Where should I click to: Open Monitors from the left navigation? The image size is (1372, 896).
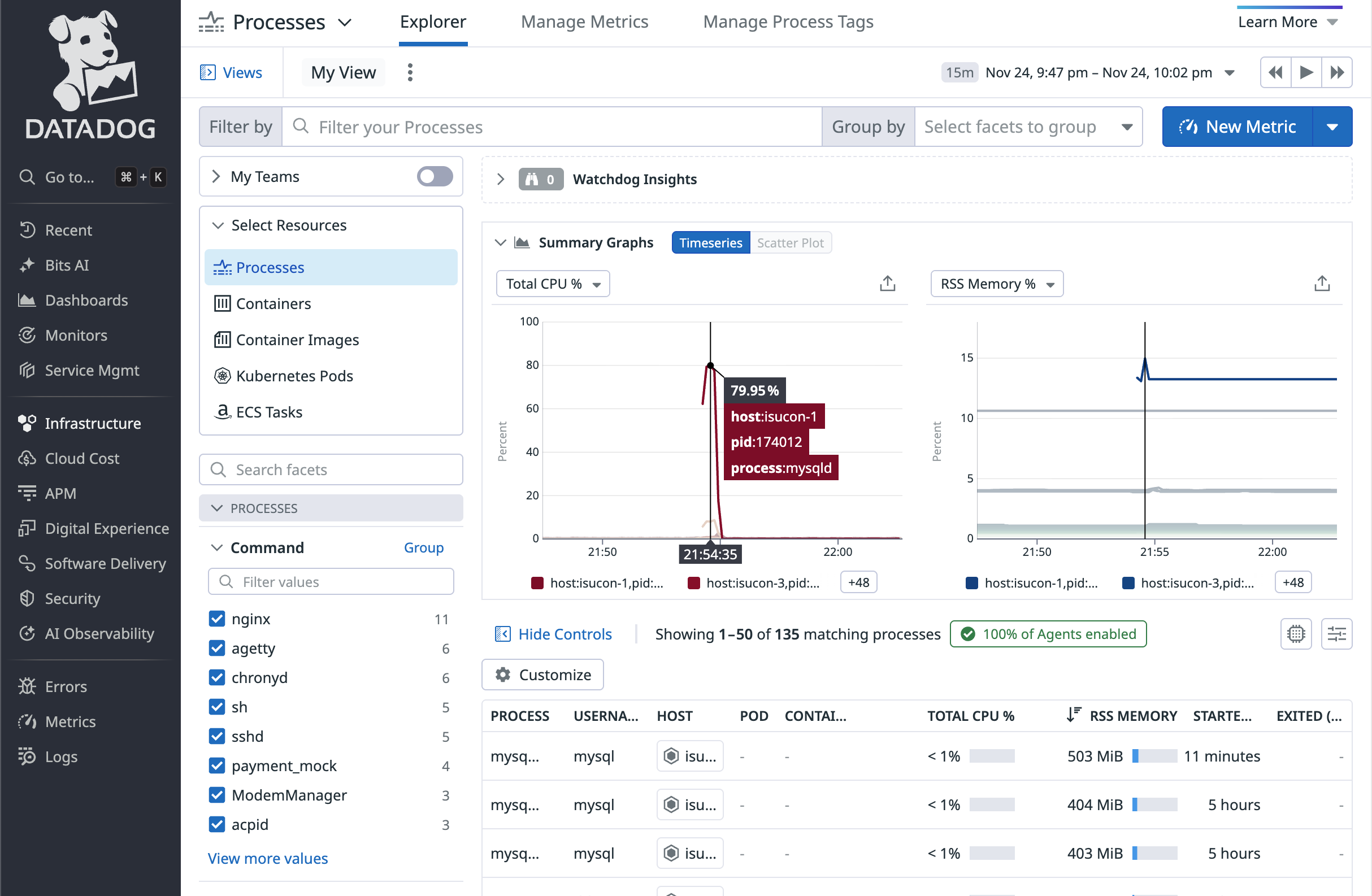click(76, 336)
